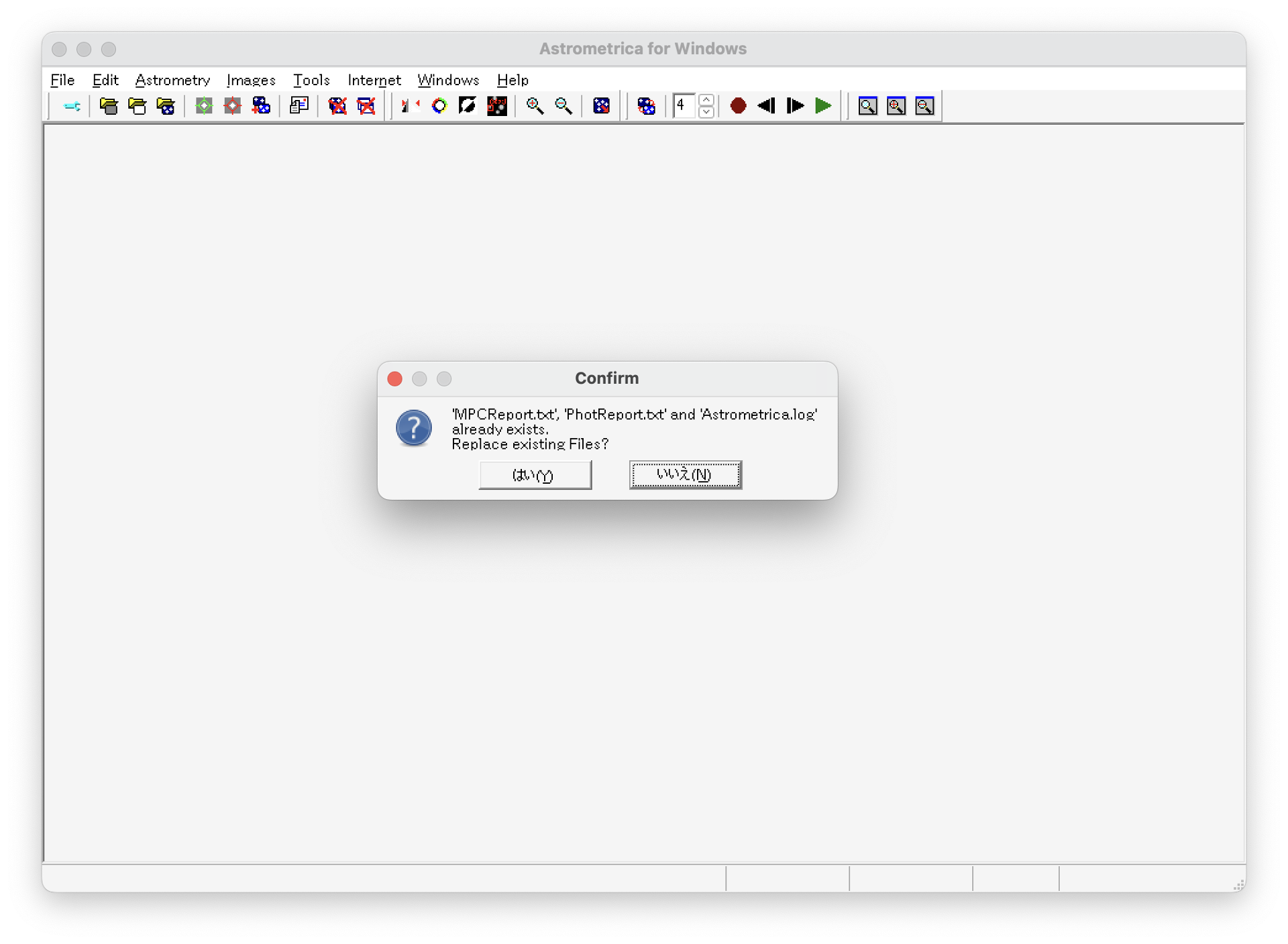Open the File menu
This screenshot has height=944, width=1288.
pyautogui.click(x=62, y=80)
